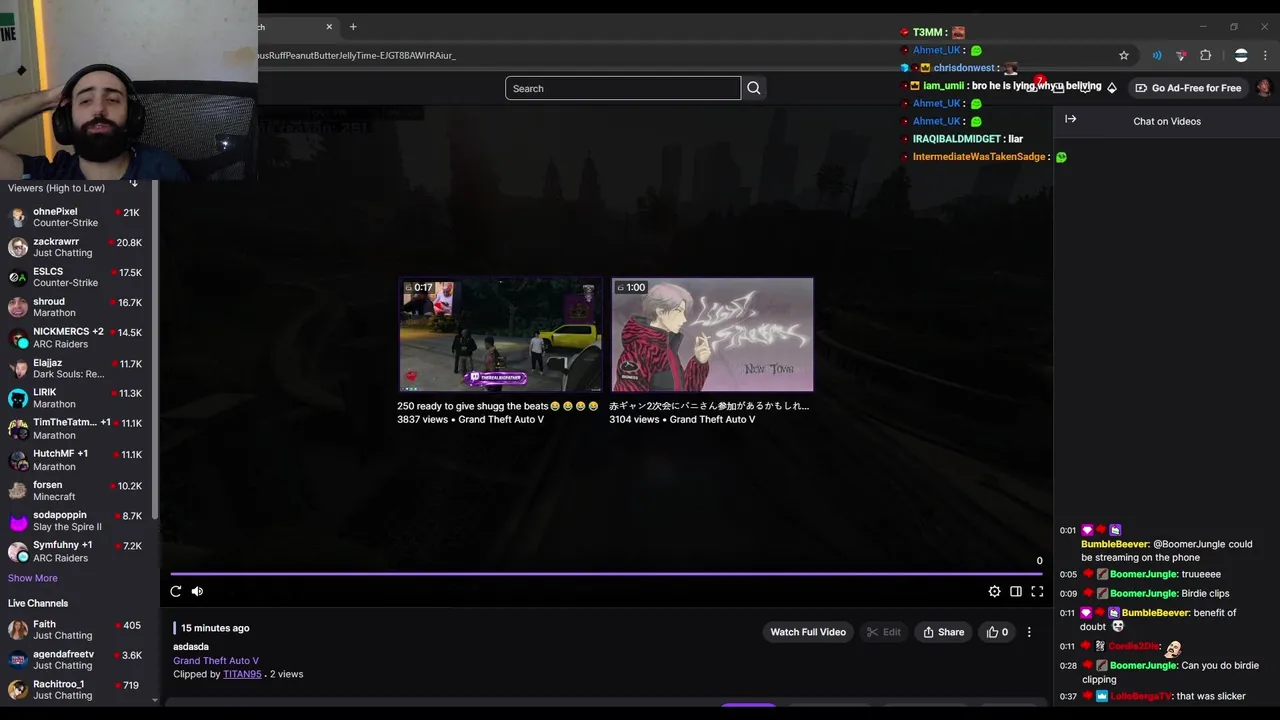Viewport: 1280px width, 720px height.
Task: Bookmark this page with the star icon
Action: point(1124,55)
